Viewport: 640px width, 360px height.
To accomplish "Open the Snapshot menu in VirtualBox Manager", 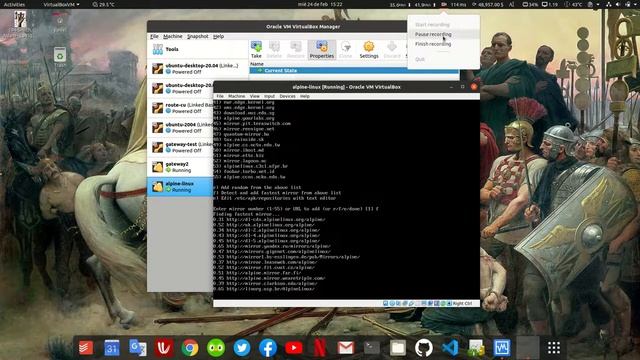I will (198, 36).
